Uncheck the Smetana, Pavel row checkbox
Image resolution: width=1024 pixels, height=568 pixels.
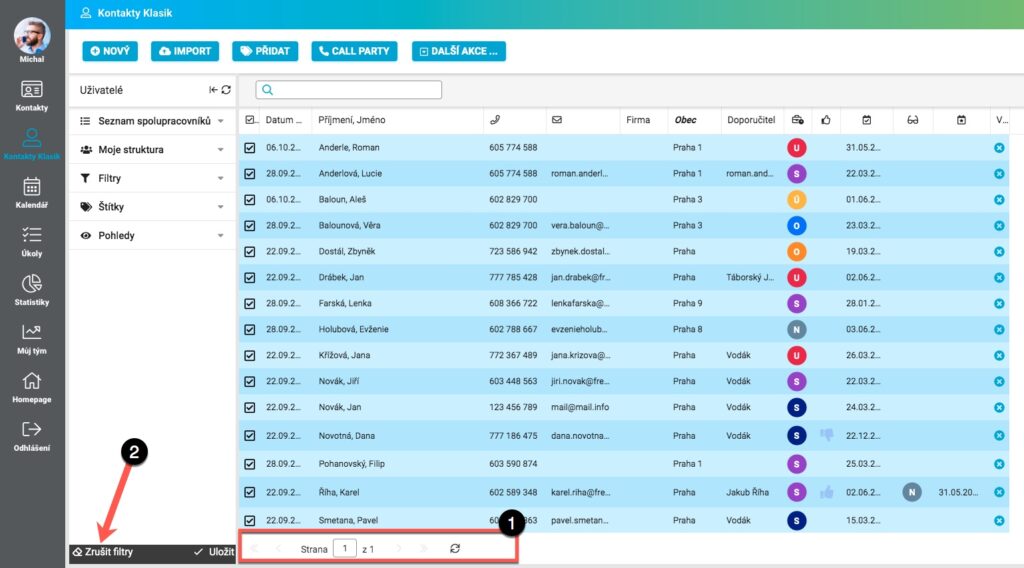click(250, 520)
